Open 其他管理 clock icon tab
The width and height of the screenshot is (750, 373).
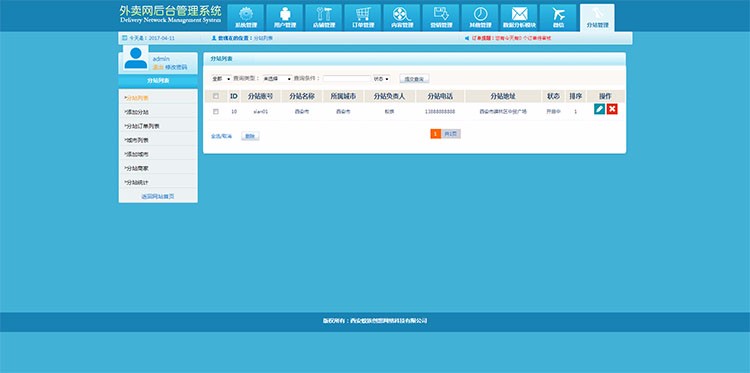pos(480,18)
